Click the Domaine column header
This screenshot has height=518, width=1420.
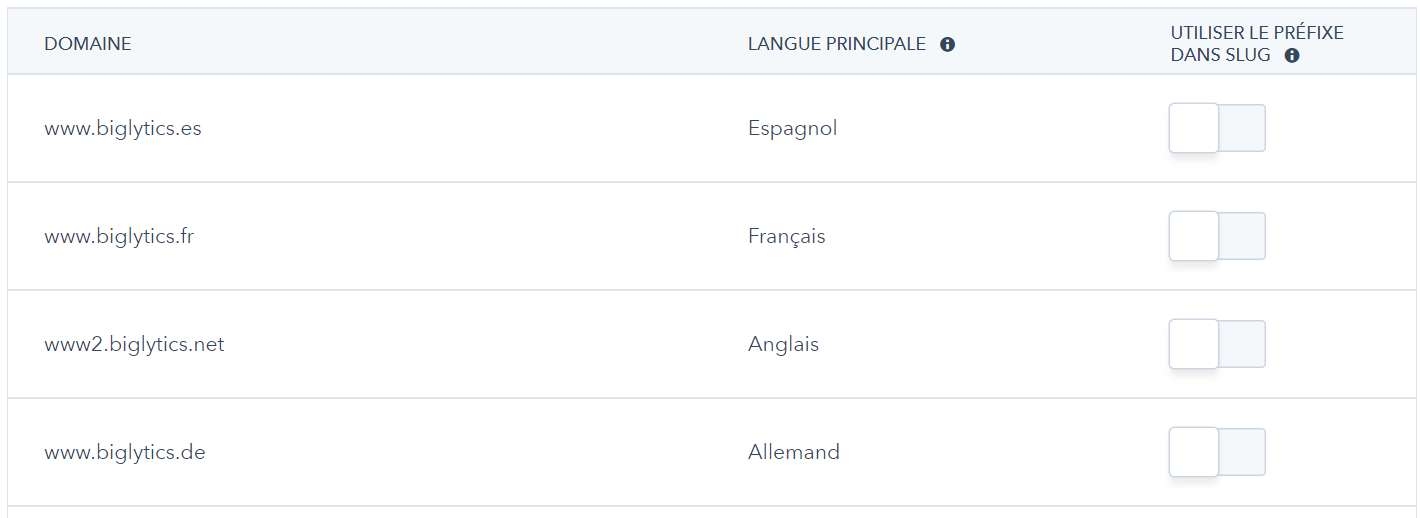88,44
